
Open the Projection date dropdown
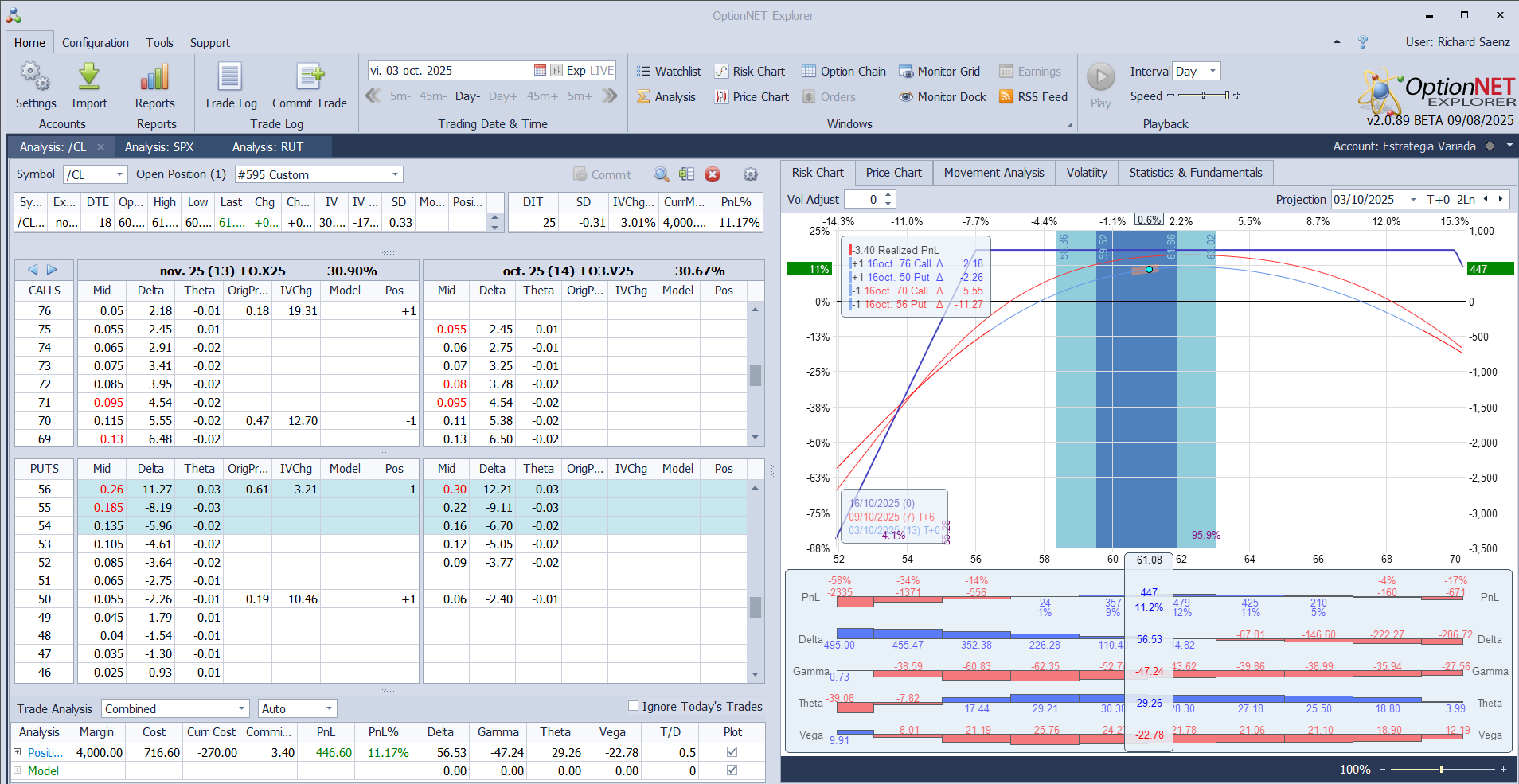coord(1413,200)
